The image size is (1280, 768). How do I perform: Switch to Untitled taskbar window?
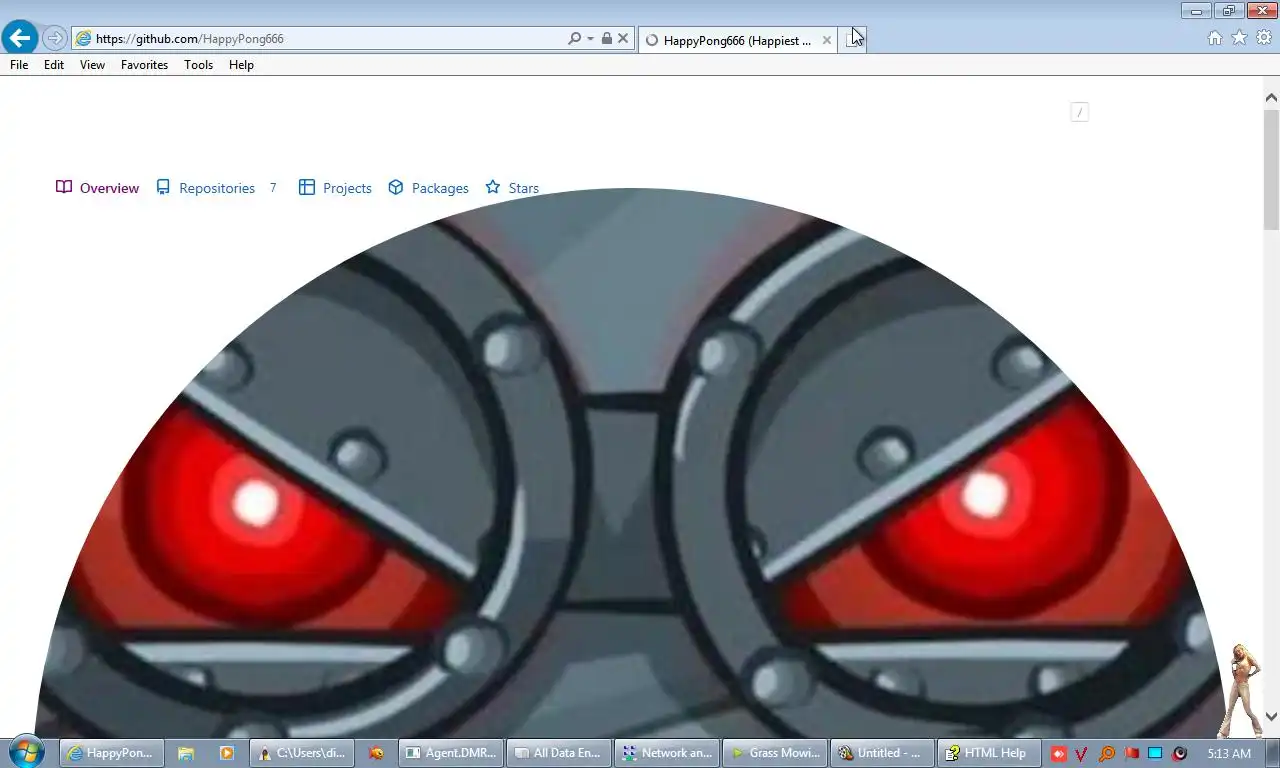click(x=882, y=753)
